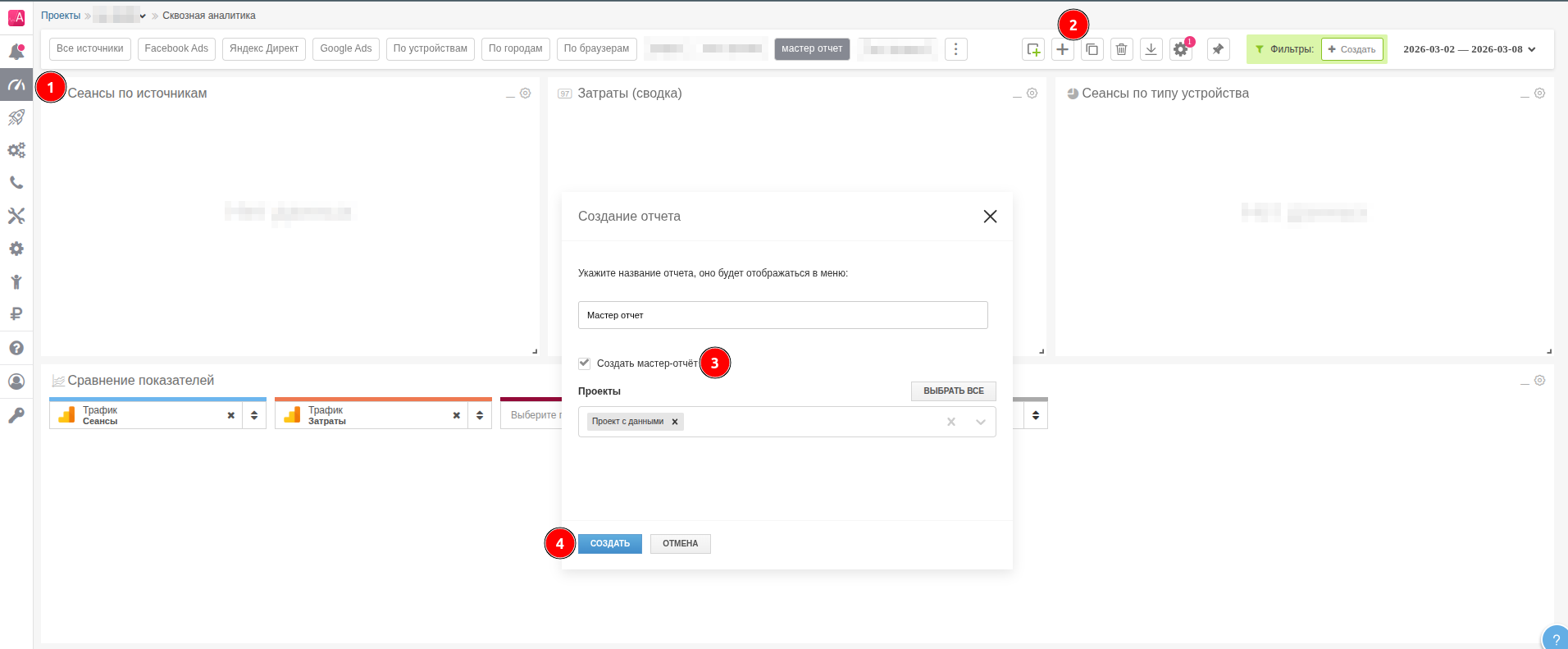Expand the Проекты dropdown chevron
Viewport: 1568px width, 649px height.
[x=980, y=422]
